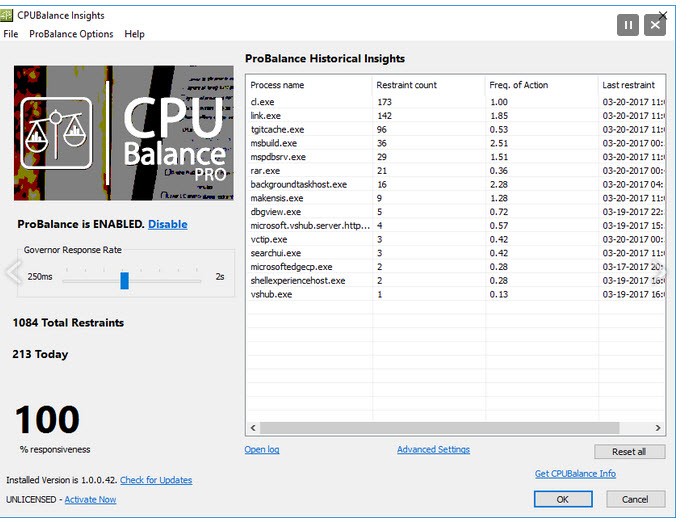Select the msbuild.exe process row
Viewport: 689px width, 522px height.
coord(455,143)
